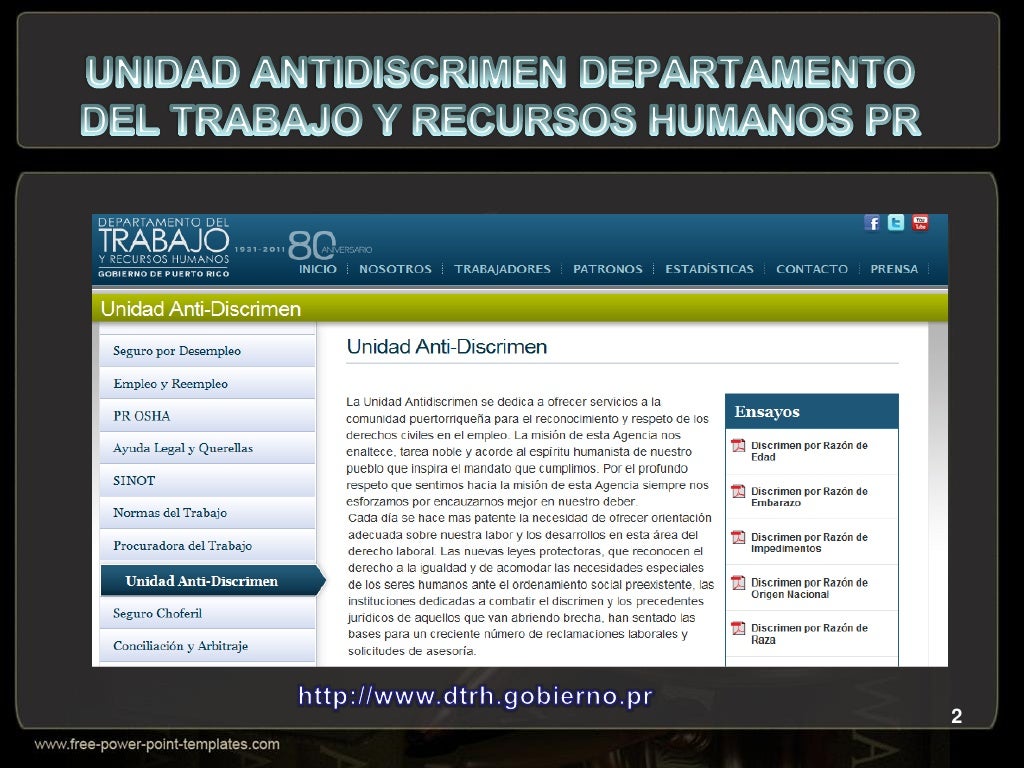The height and width of the screenshot is (768, 1024).
Task: Open the YouTube icon in site header
Action: click(920, 223)
